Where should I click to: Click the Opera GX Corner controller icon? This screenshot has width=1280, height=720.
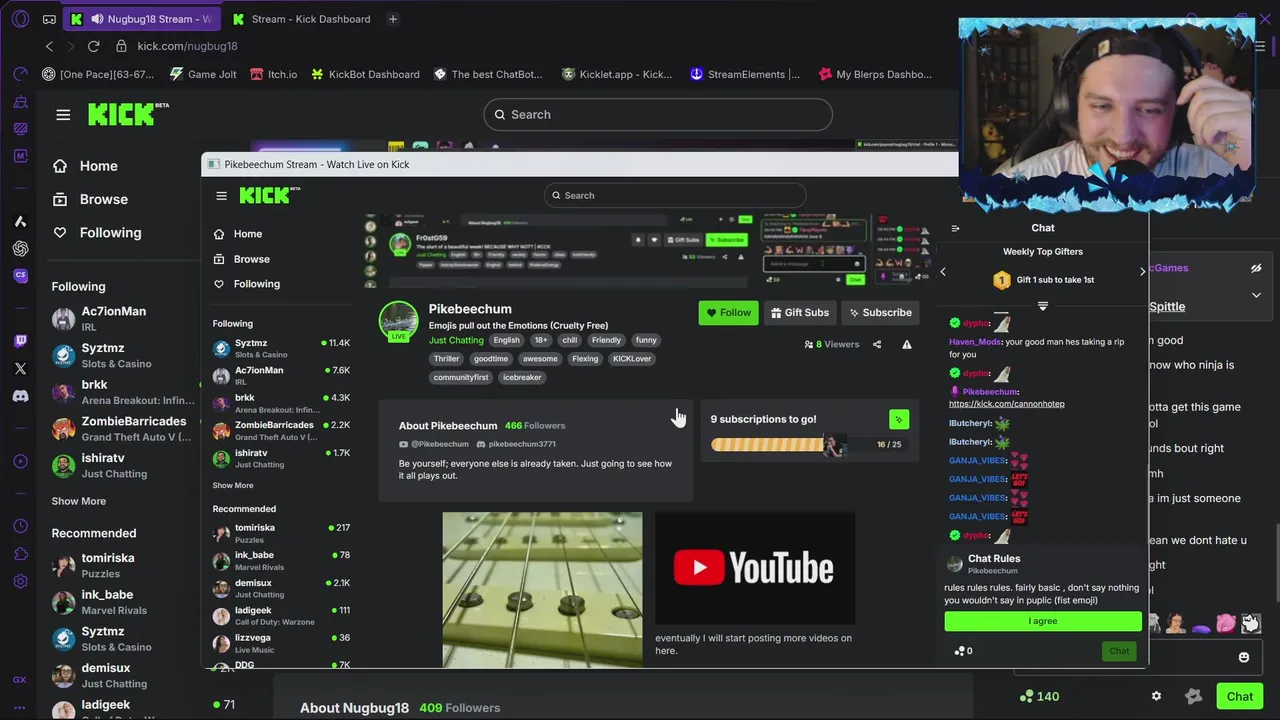[50, 19]
